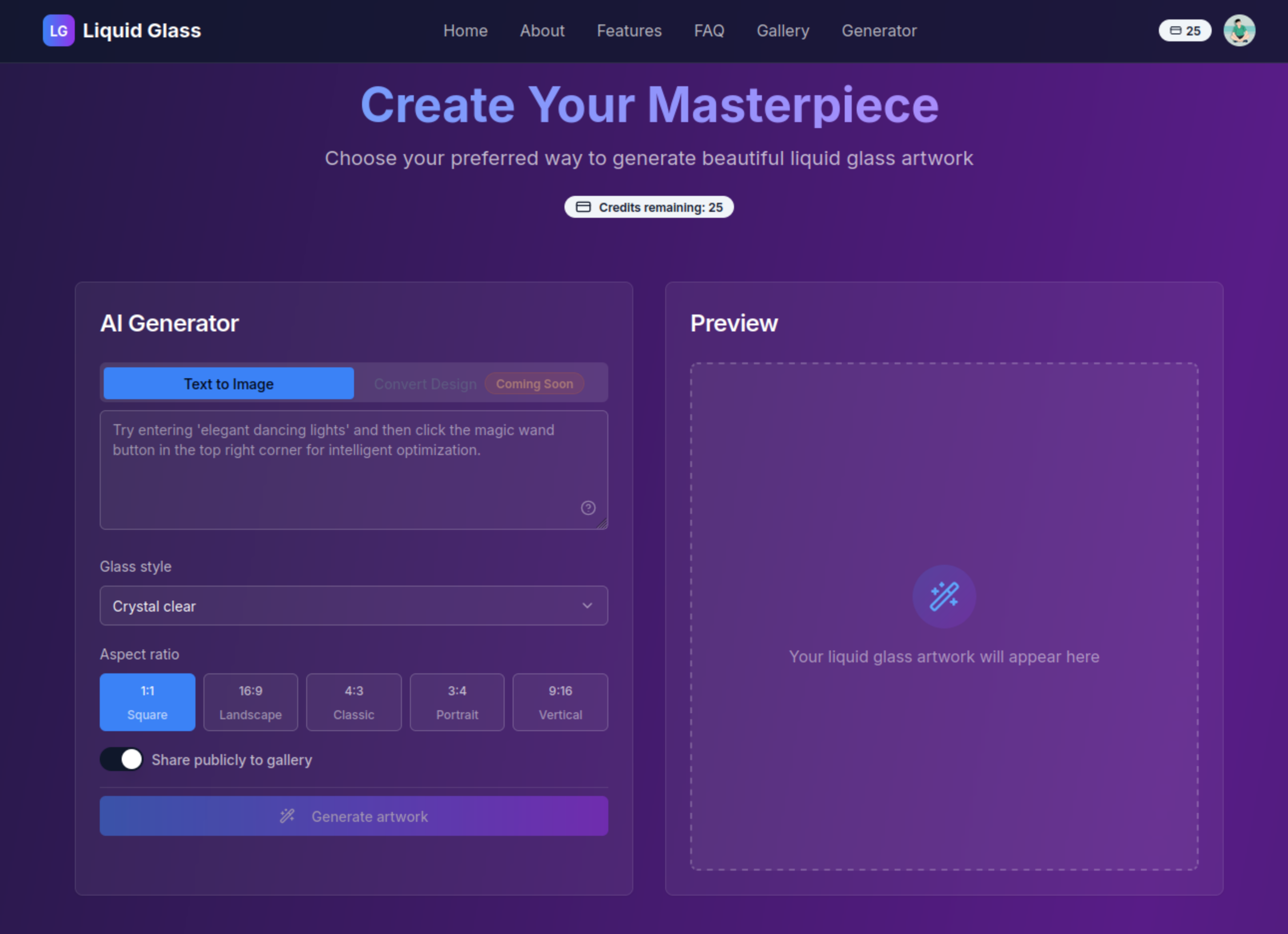Click the prompt textarea resize handle
This screenshot has height=934, width=1288.
point(602,524)
